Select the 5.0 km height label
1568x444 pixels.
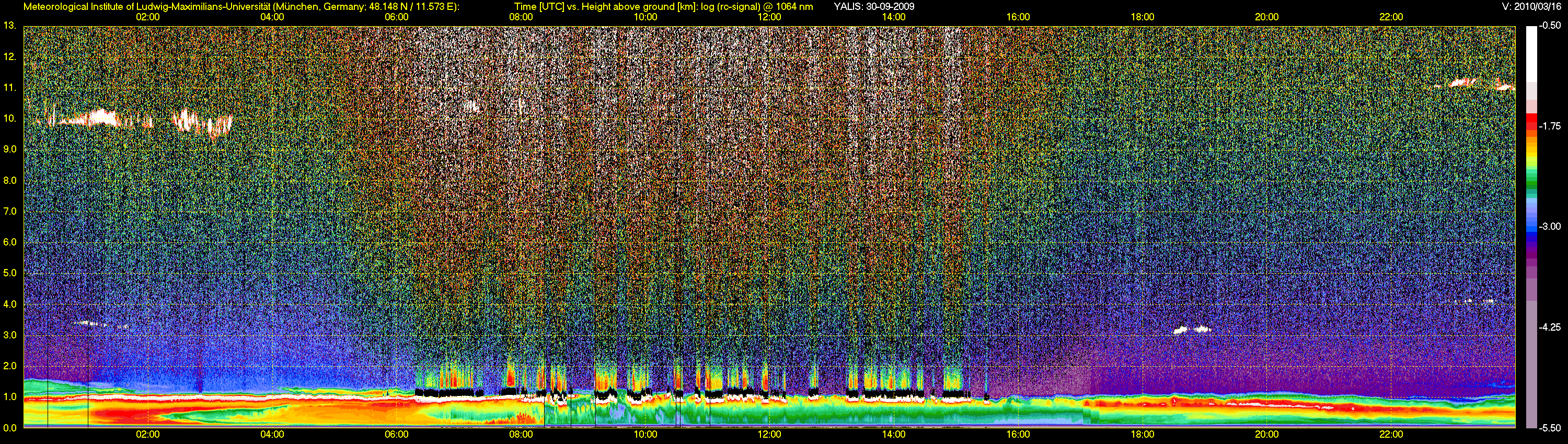(x=10, y=273)
